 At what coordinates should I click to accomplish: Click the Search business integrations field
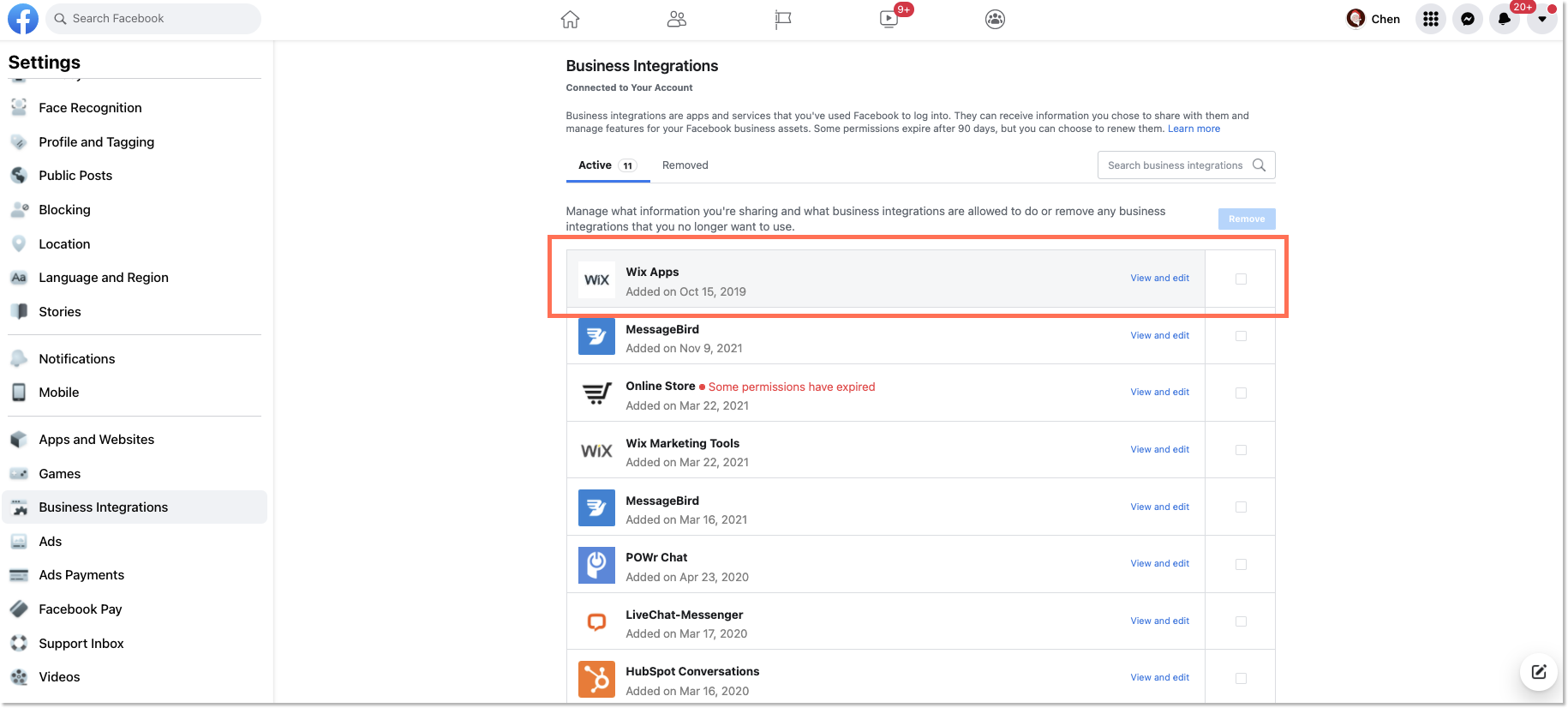[x=1186, y=165]
